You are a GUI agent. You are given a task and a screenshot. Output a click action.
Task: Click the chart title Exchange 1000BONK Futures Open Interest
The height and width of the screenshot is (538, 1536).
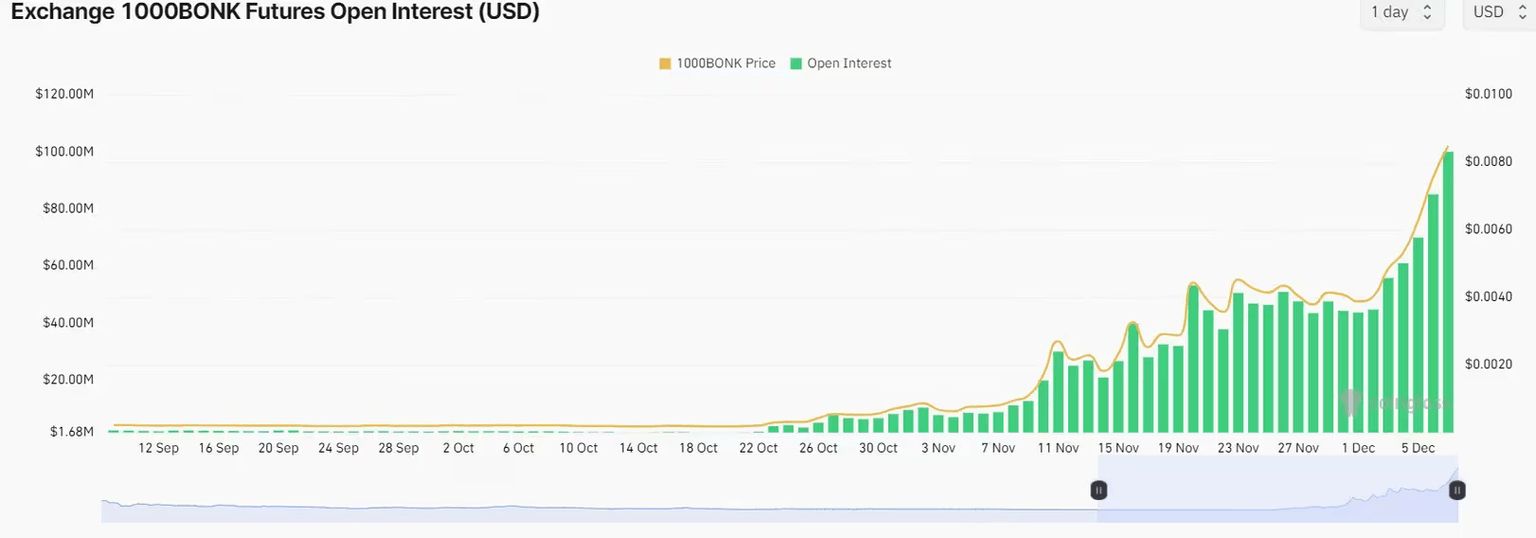(275, 13)
